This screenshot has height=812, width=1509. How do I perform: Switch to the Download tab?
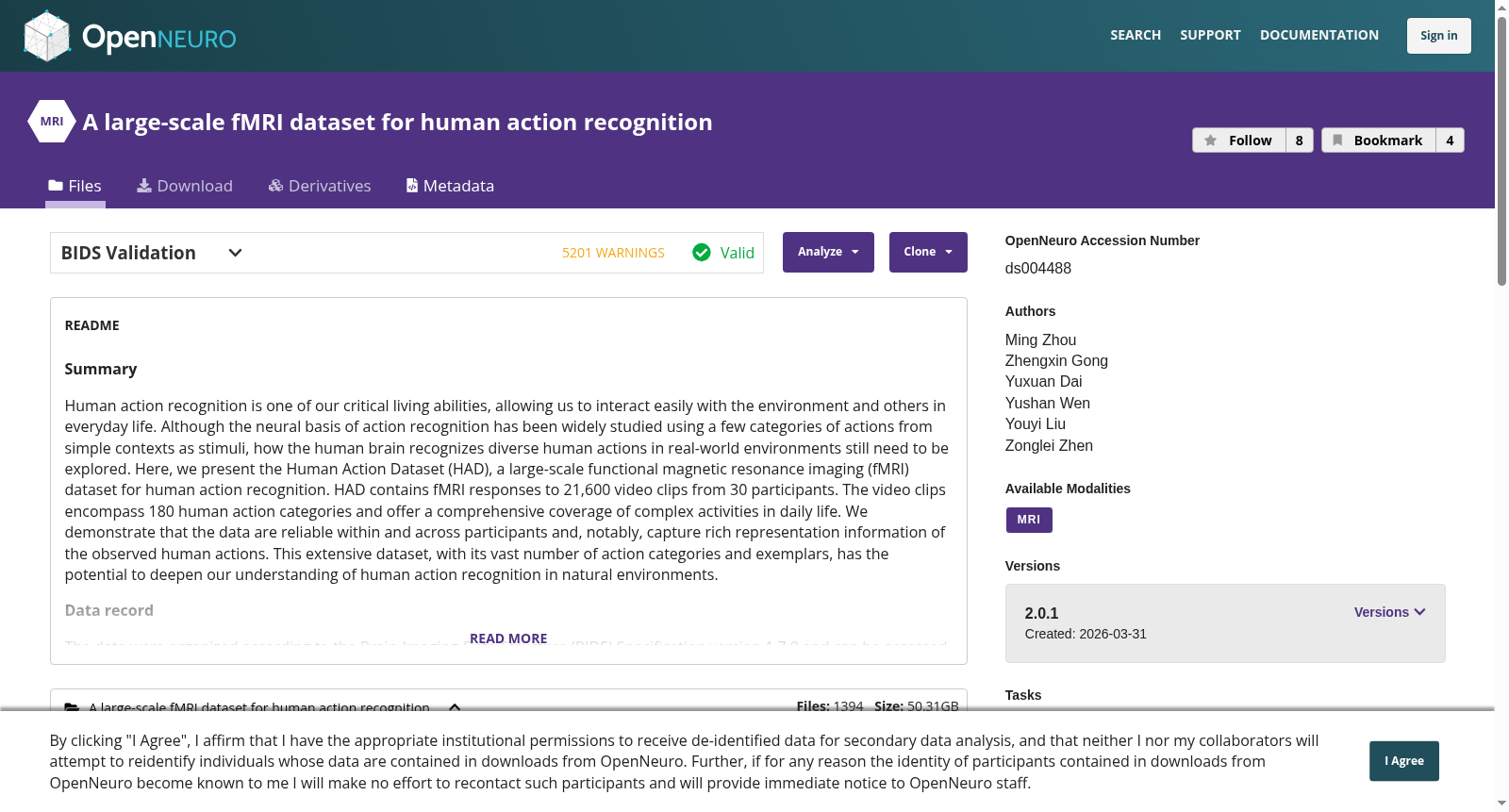(185, 186)
